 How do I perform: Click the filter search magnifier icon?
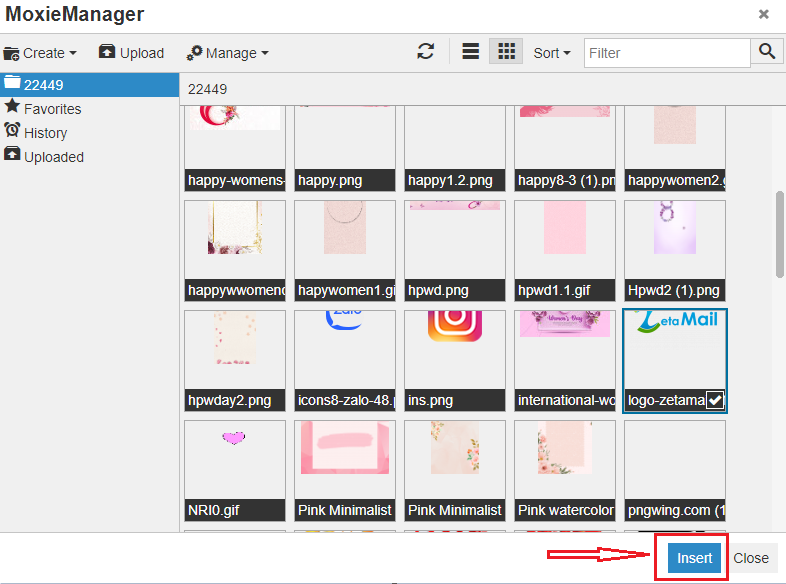tap(767, 51)
